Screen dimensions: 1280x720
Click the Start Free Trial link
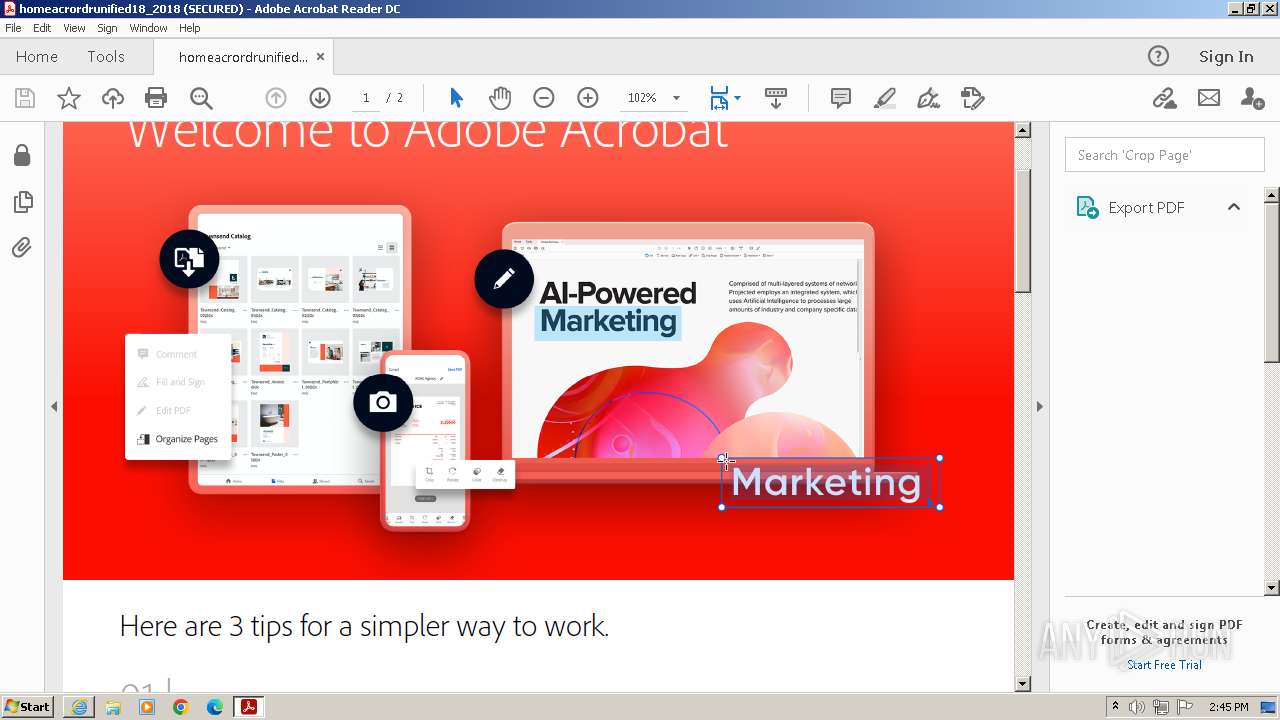pyautogui.click(x=1164, y=665)
